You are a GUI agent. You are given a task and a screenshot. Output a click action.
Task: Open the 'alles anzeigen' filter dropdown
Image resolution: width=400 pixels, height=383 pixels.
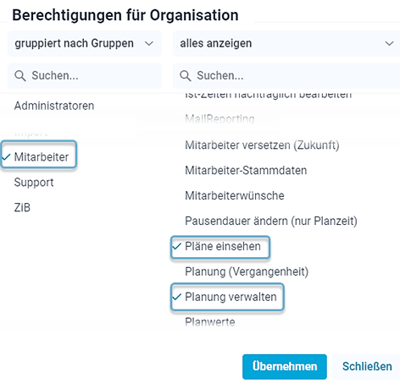[286, 43]
